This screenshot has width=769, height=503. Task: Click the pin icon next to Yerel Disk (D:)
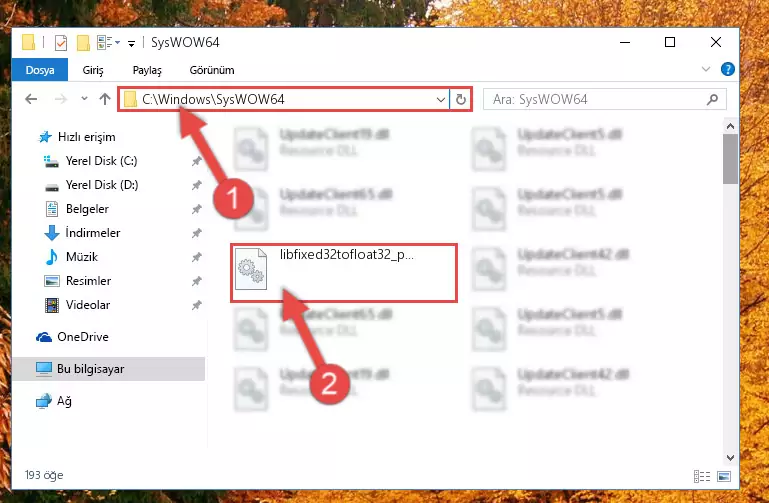click(x=196, y=185)
